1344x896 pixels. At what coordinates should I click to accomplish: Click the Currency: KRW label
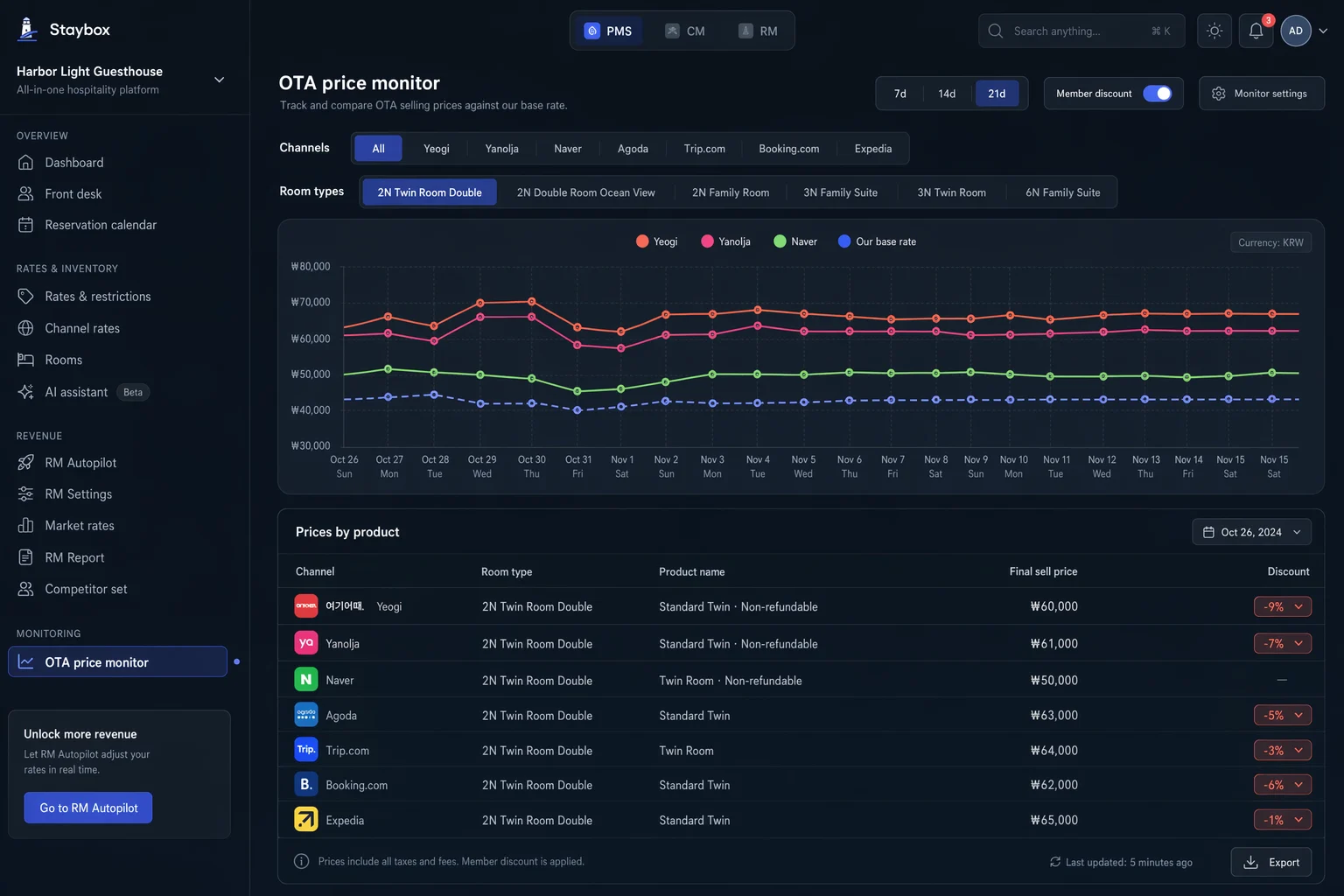(x=1270, y=242)
